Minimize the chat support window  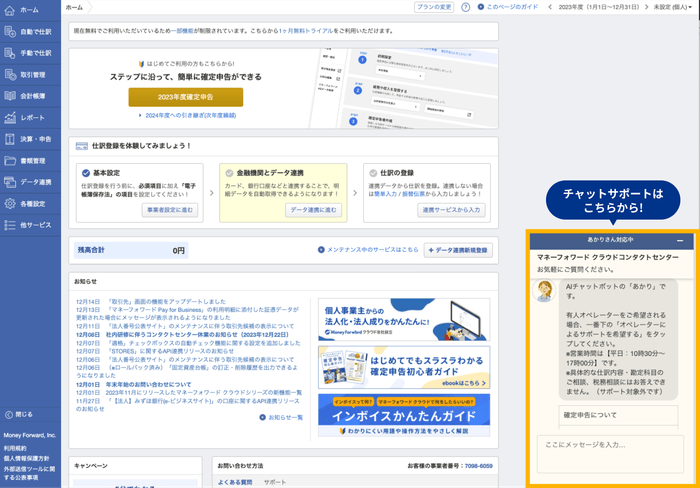click(680, 241)
